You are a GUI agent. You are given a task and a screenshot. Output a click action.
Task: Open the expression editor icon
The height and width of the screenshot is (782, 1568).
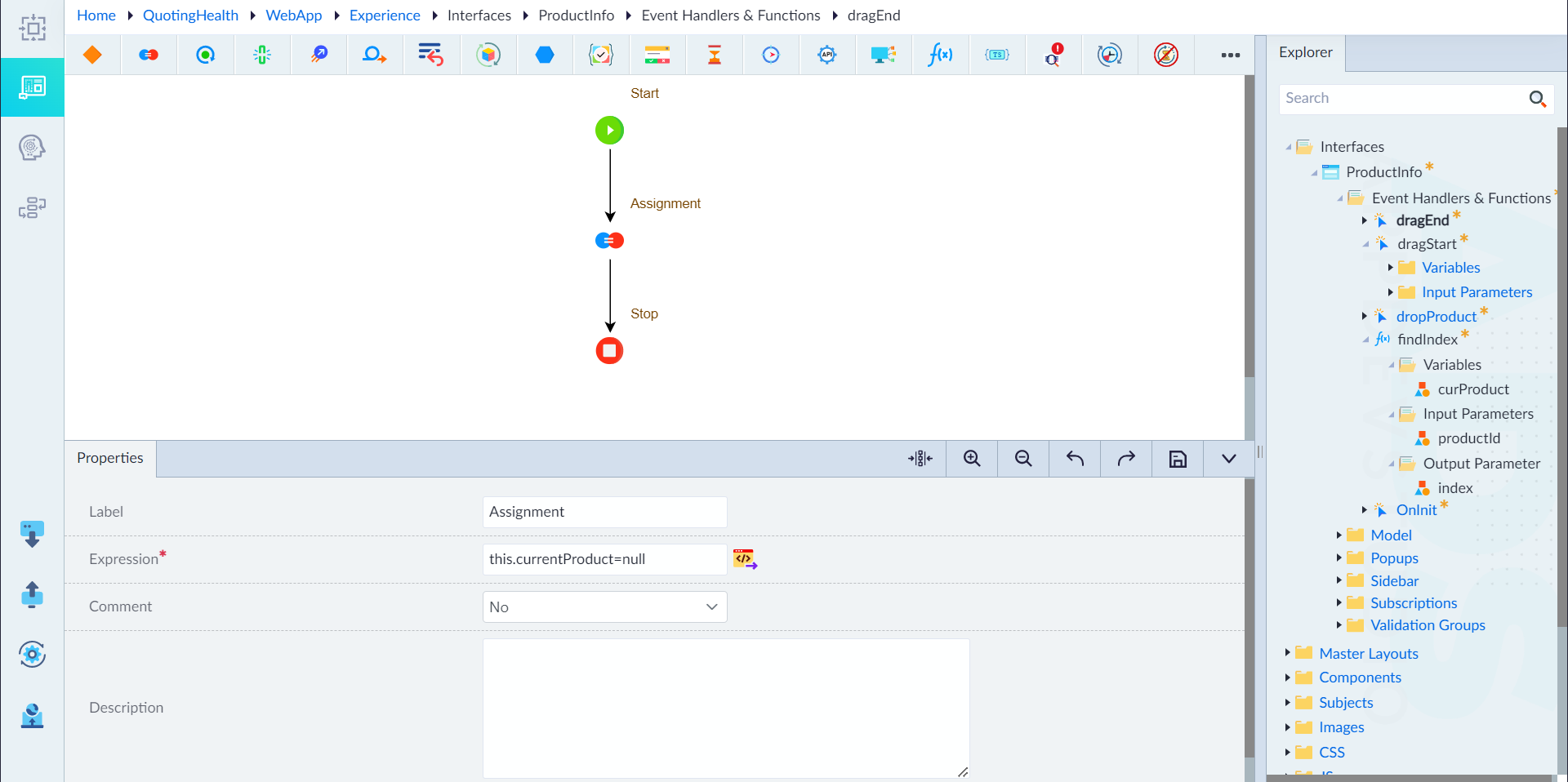[x=745, y=559]
